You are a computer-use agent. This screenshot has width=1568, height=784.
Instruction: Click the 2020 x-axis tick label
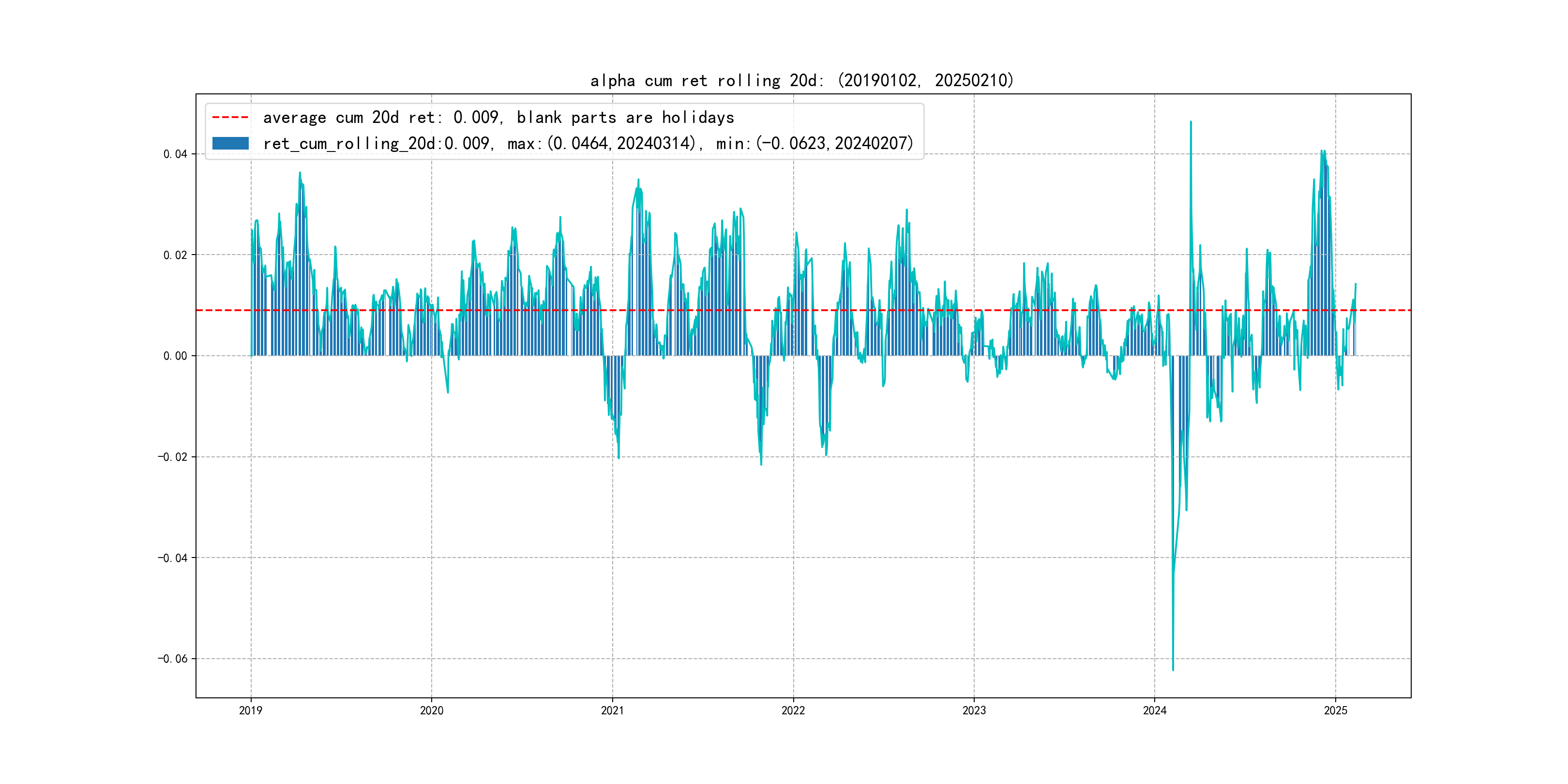point(432,710)
